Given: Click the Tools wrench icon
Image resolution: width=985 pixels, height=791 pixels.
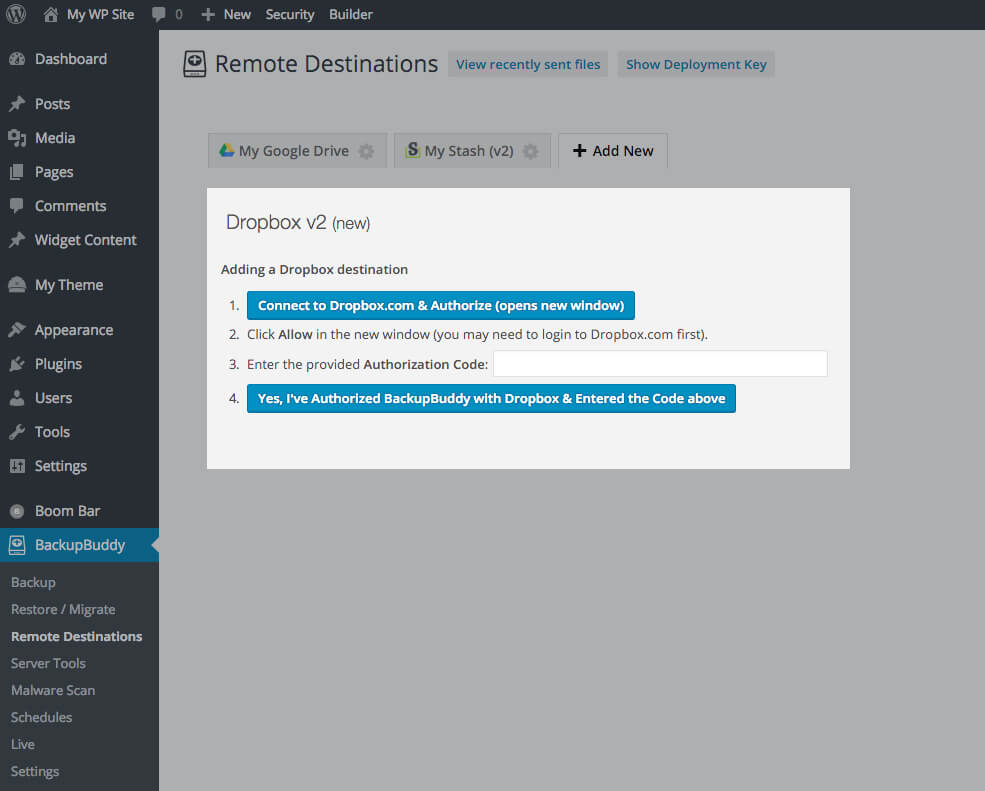Looking at the screenshot, I should point(17,432).
